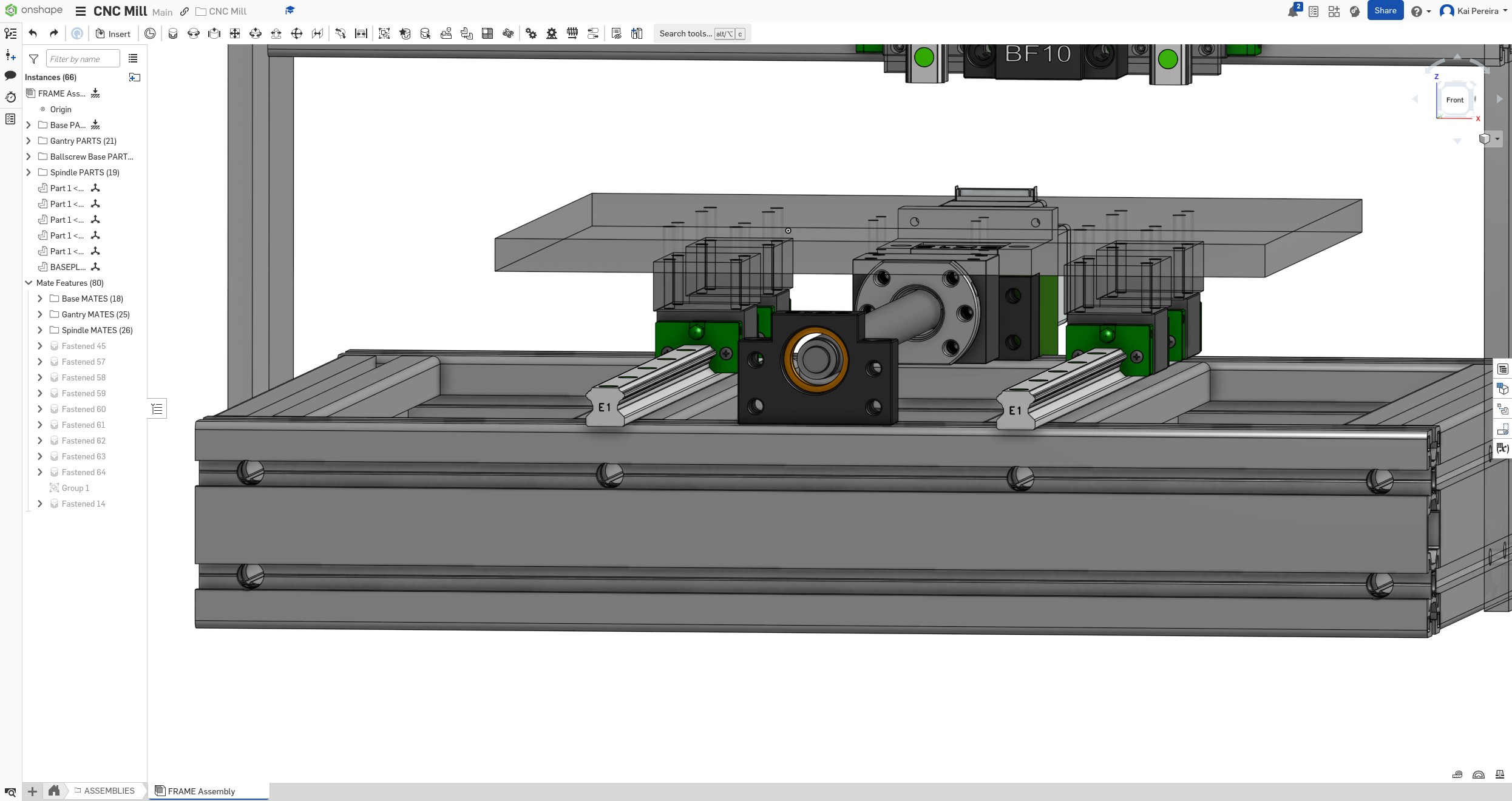The width and height of the screenshot is (1512, 801).
Task: Select the Mate tool in the toolbar
Action: pyautogui.click(x=173, y=33)
